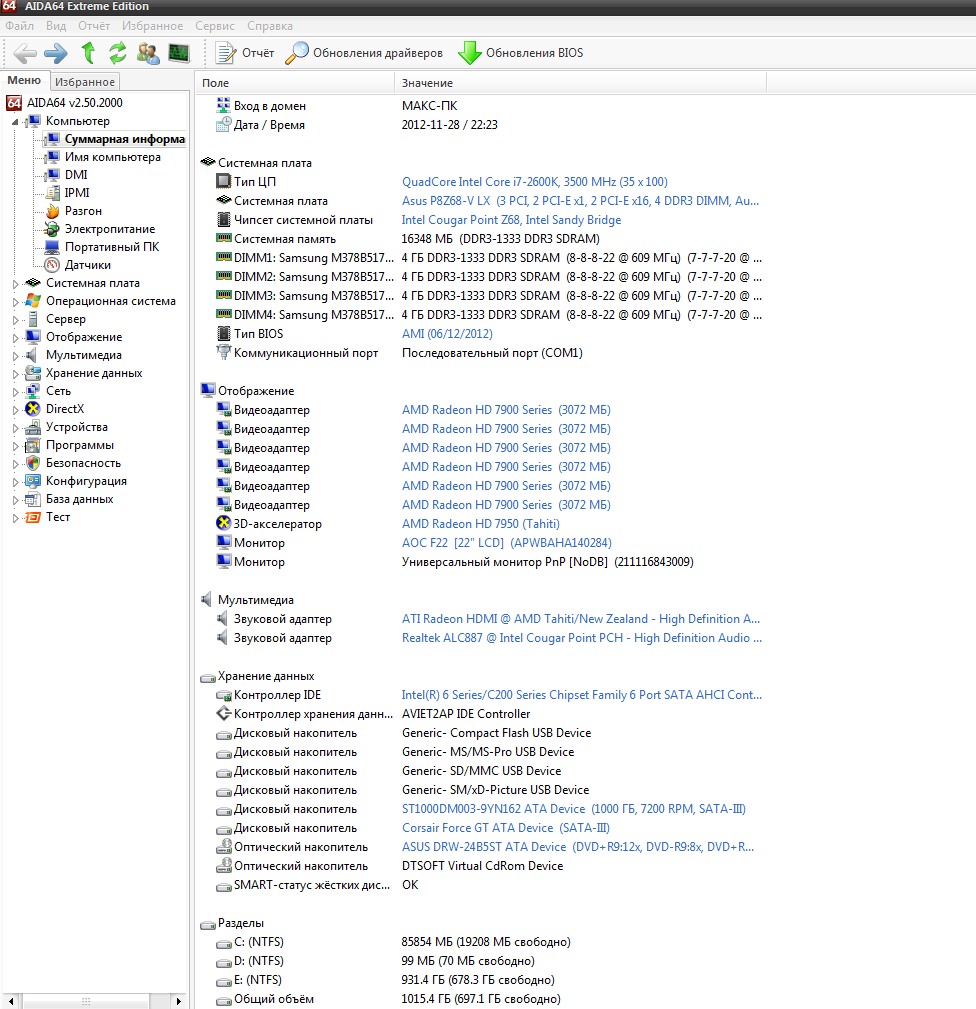Click the Поле column header
The image size is (976, 1009).
295,83
